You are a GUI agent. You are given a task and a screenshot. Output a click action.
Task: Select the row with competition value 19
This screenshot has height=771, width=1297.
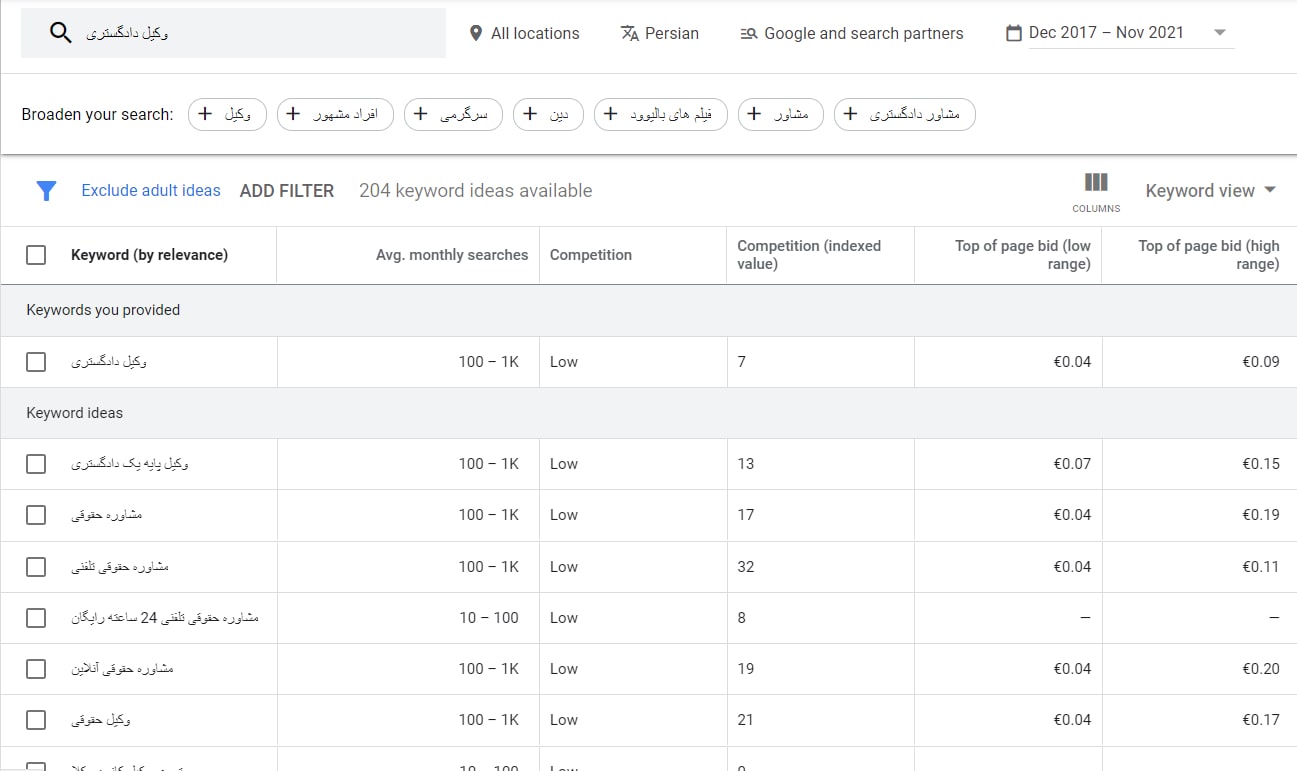pos(36,669)
